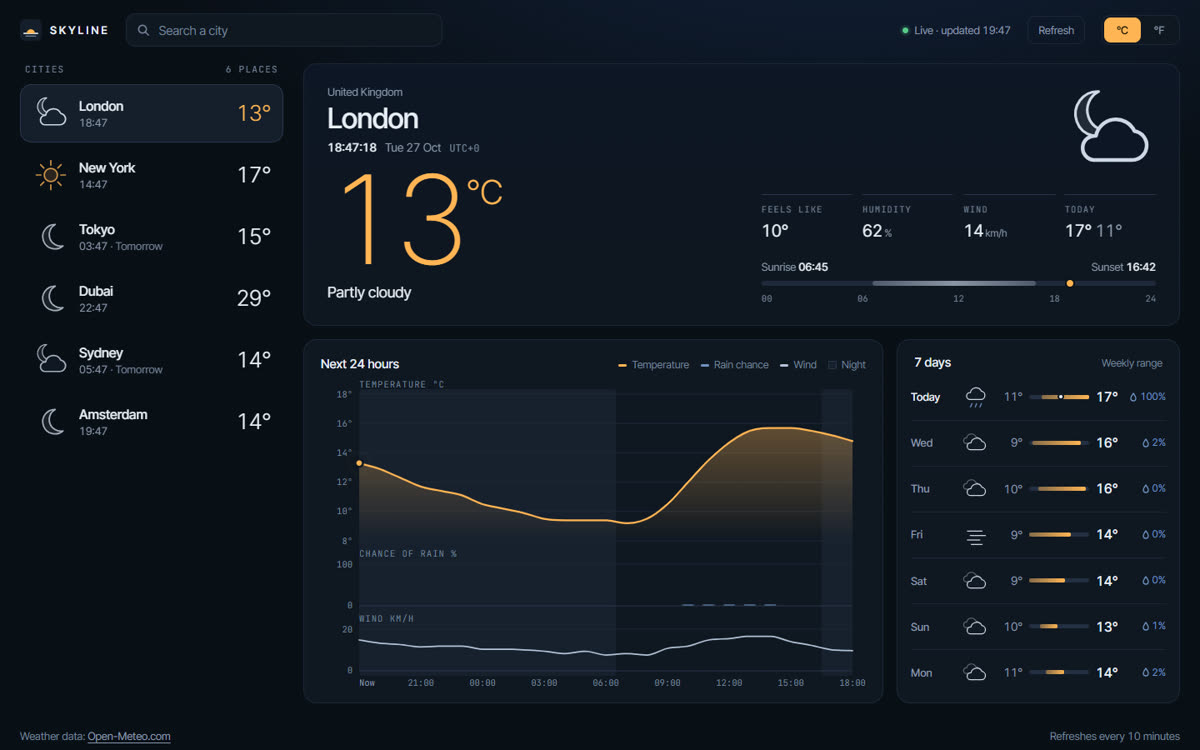Select New York in the cities list

tap(152, 175)
